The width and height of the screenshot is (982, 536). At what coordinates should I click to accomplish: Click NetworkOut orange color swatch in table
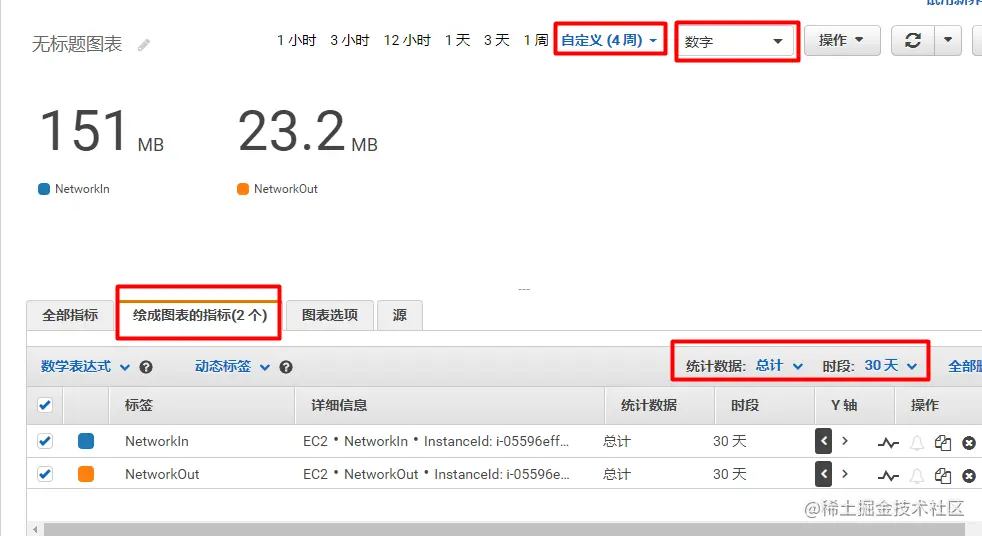coord(86,474)
